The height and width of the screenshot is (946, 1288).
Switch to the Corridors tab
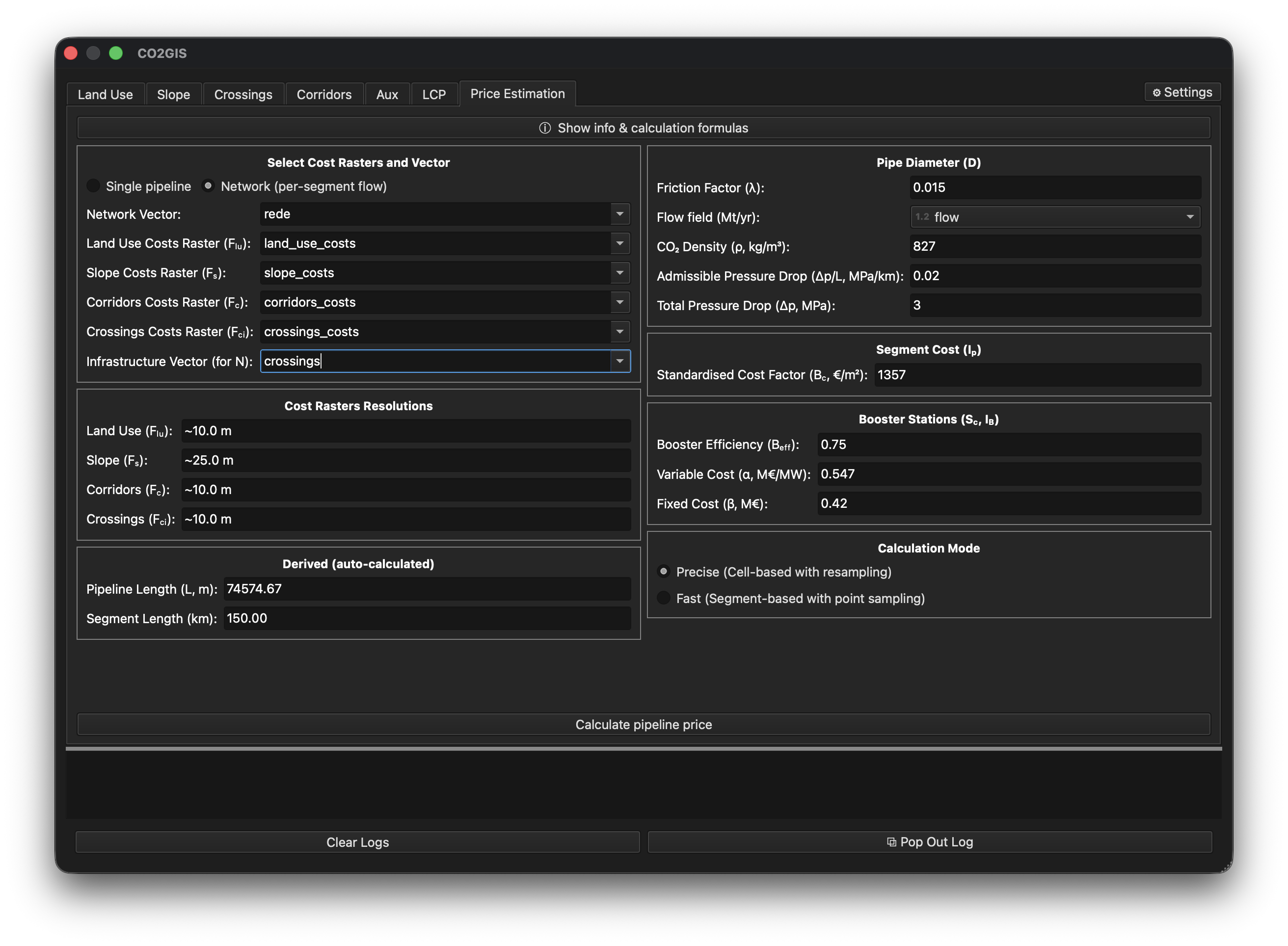coord(324,95)
